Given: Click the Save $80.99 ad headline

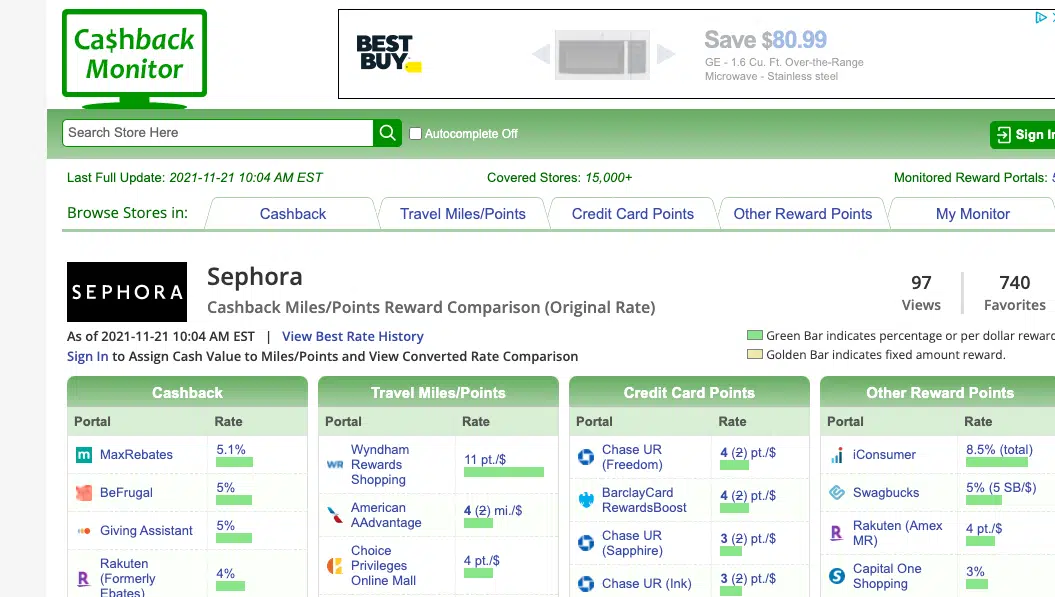Looking at the screenshot, I should pos(766,40).
